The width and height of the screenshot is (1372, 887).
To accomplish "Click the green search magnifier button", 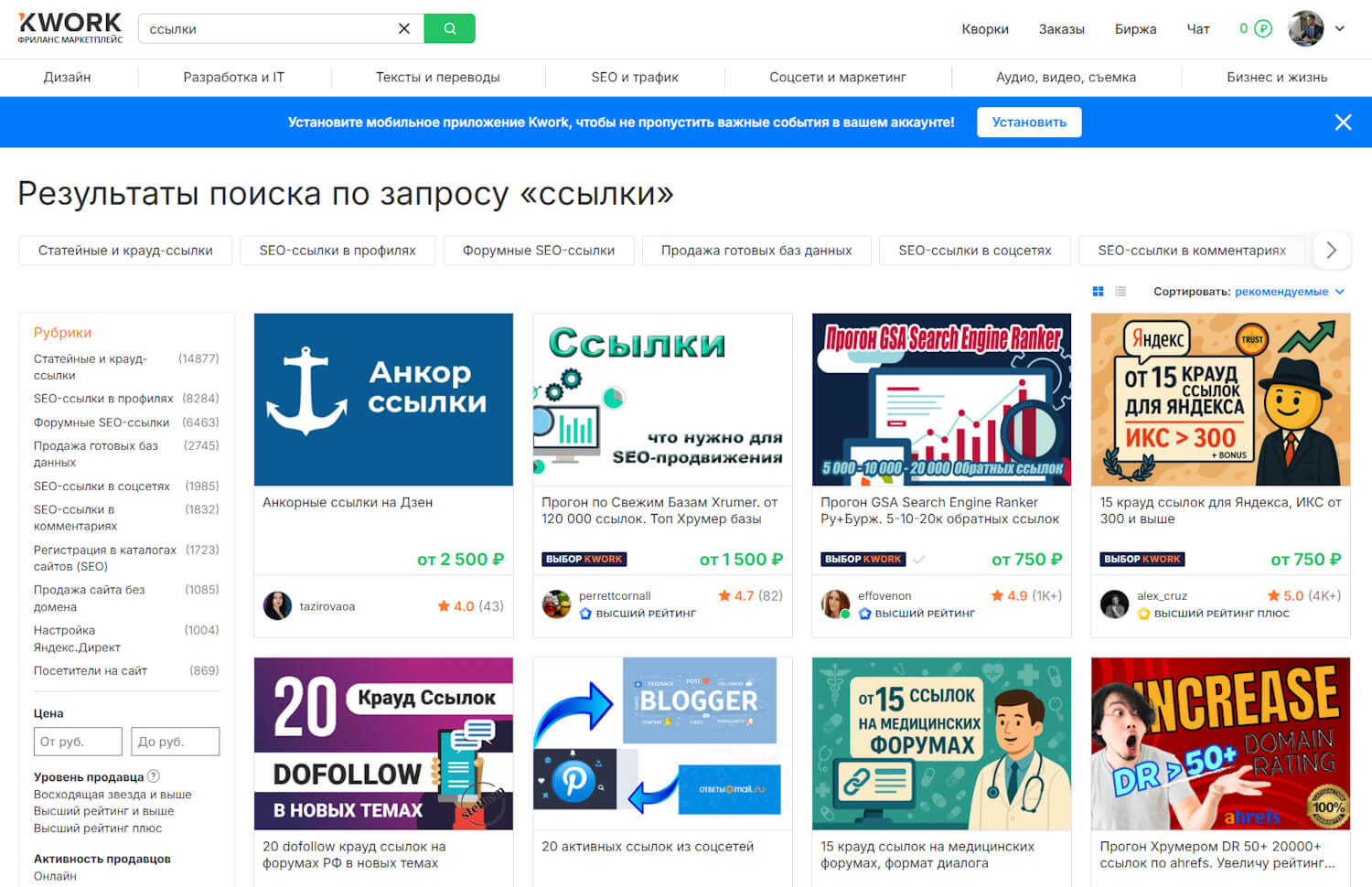I will coord(449,28).
